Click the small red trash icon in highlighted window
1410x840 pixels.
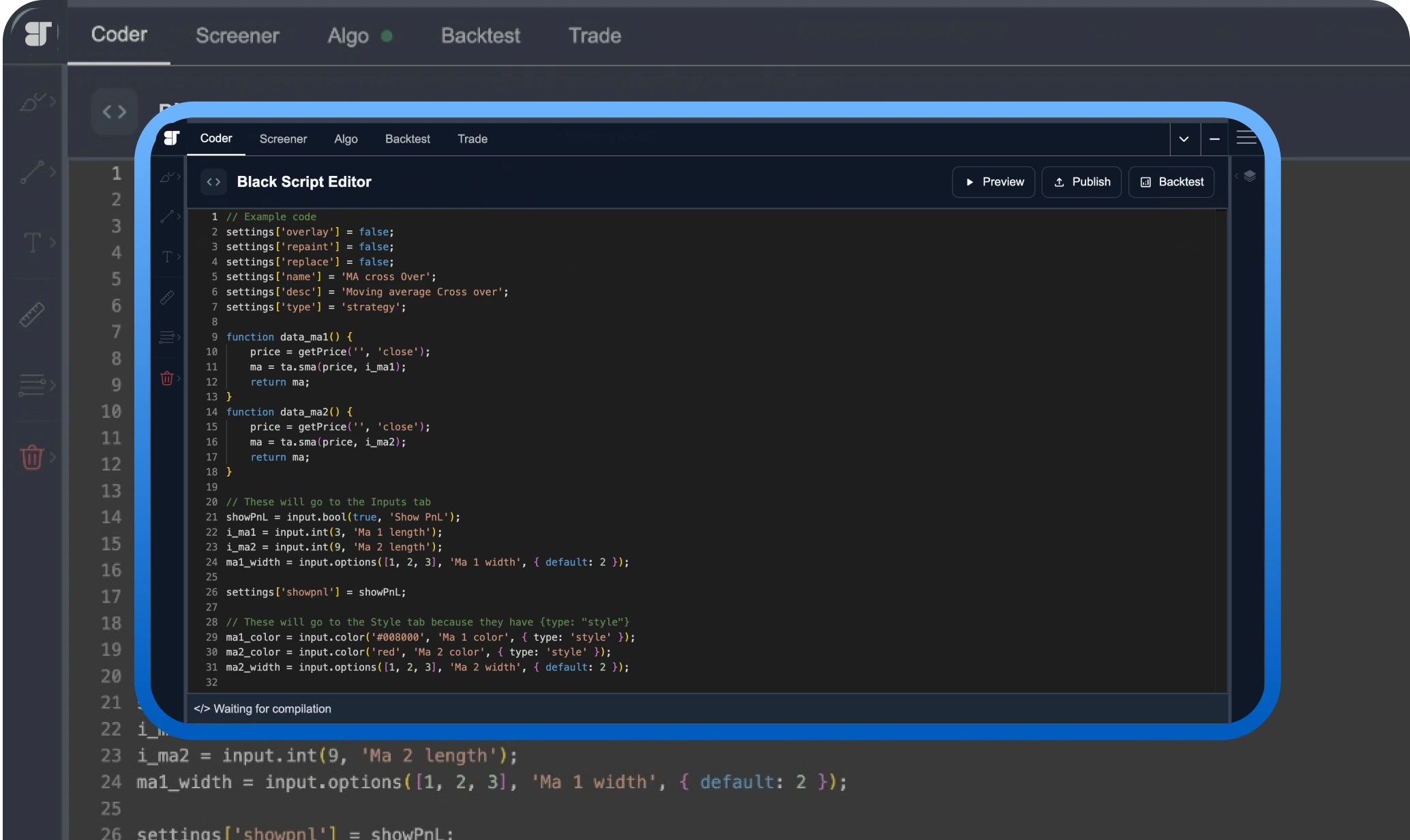[166, 378]
